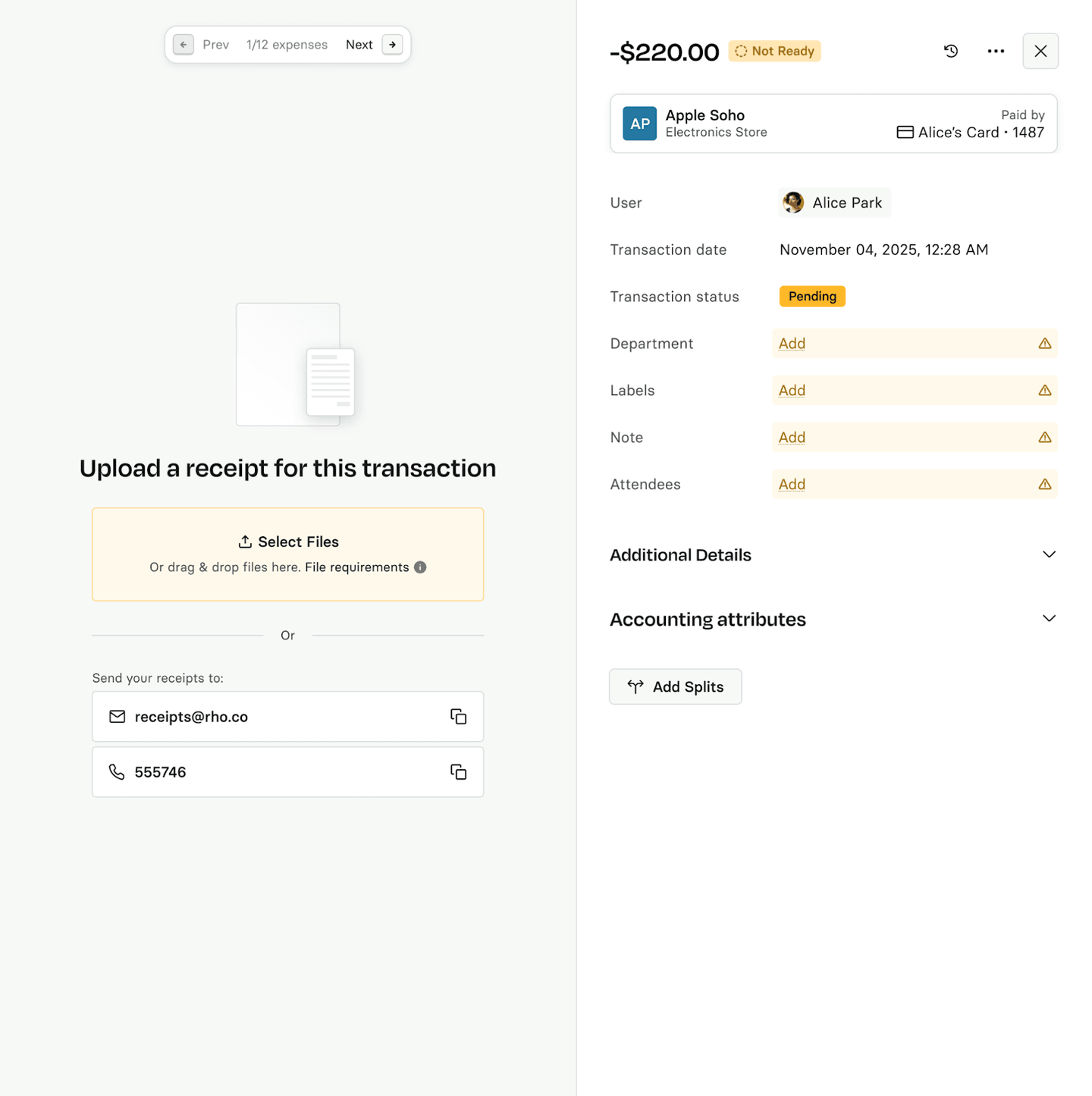Image resolution: width=1092 pixels, height=1096 pixels.
Task: Open the three-dot more options menu
Action: point(996,51)
